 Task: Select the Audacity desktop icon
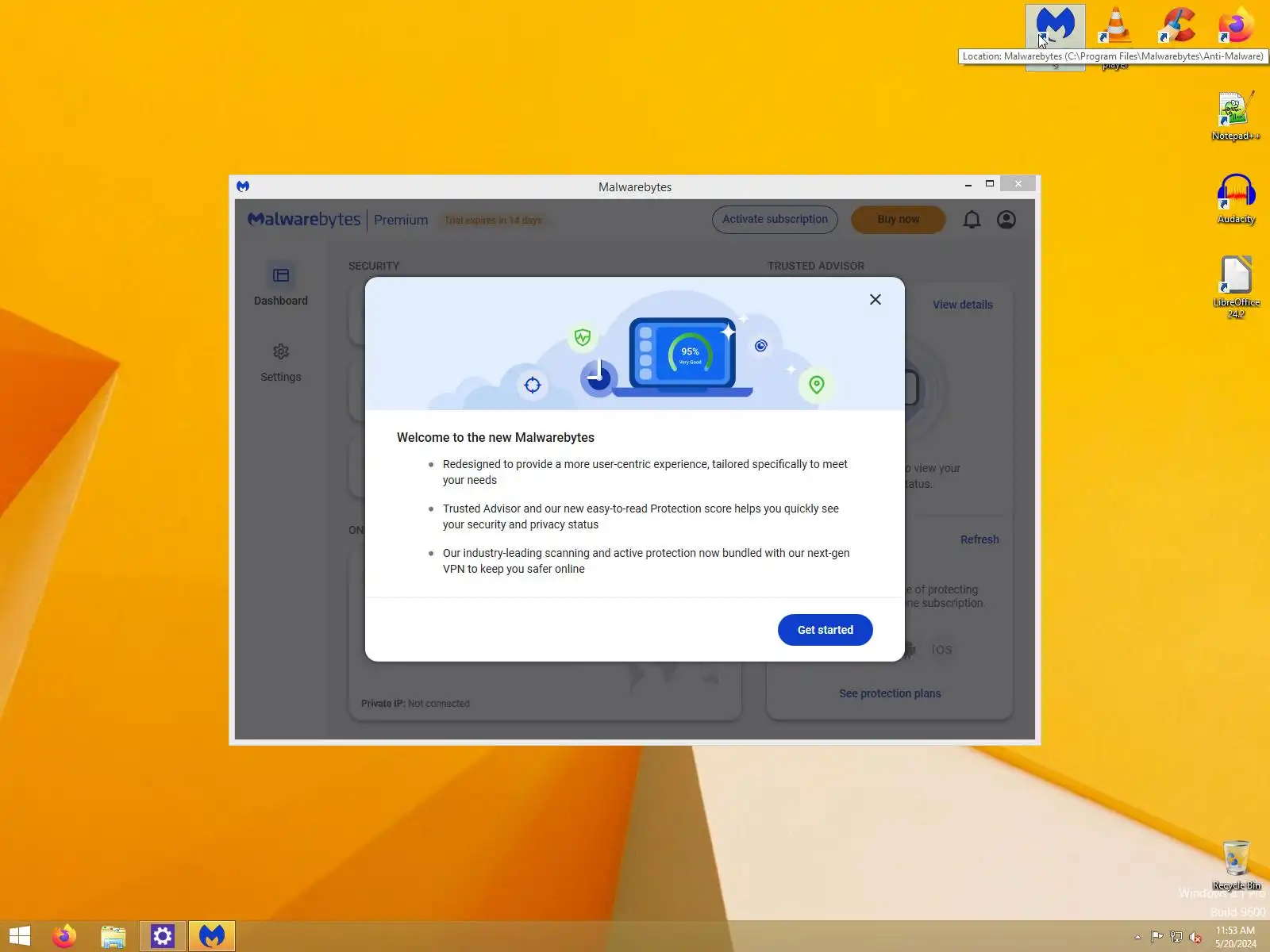point(1236,199)
